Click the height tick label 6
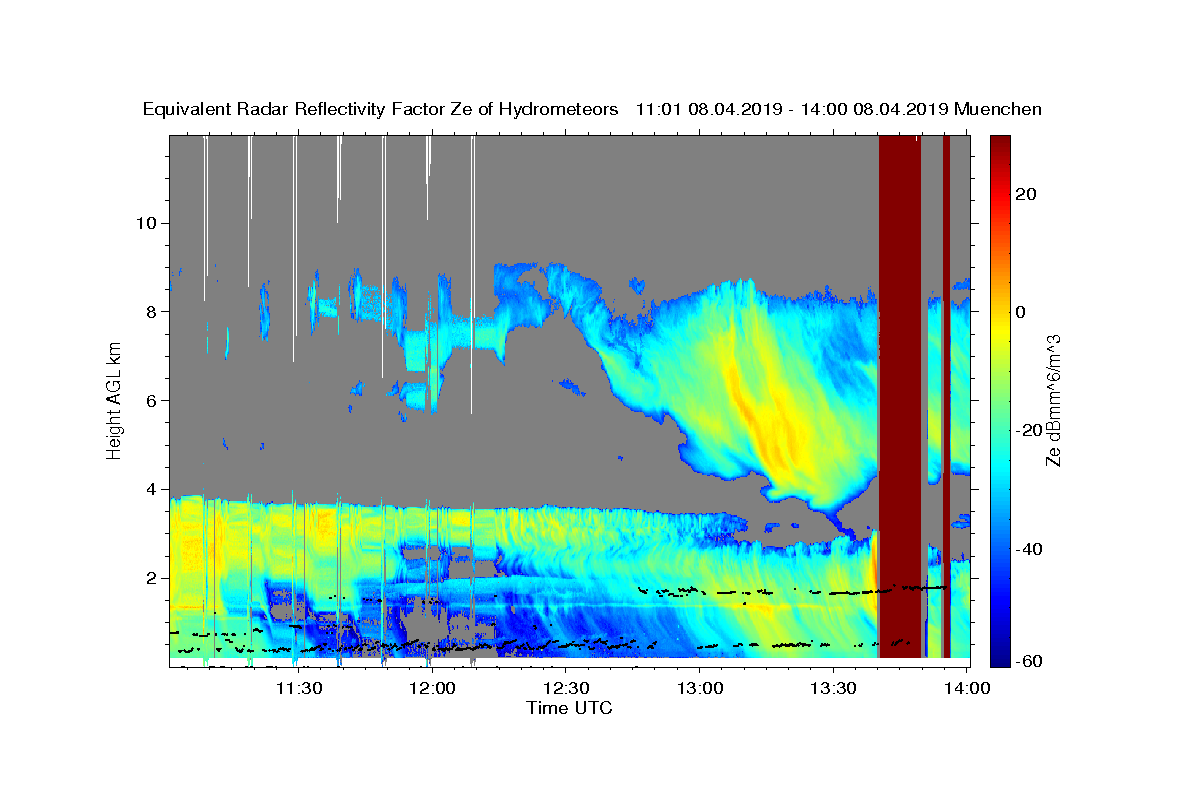This screenshot has height=800, width=1200. tap(152, 400)
